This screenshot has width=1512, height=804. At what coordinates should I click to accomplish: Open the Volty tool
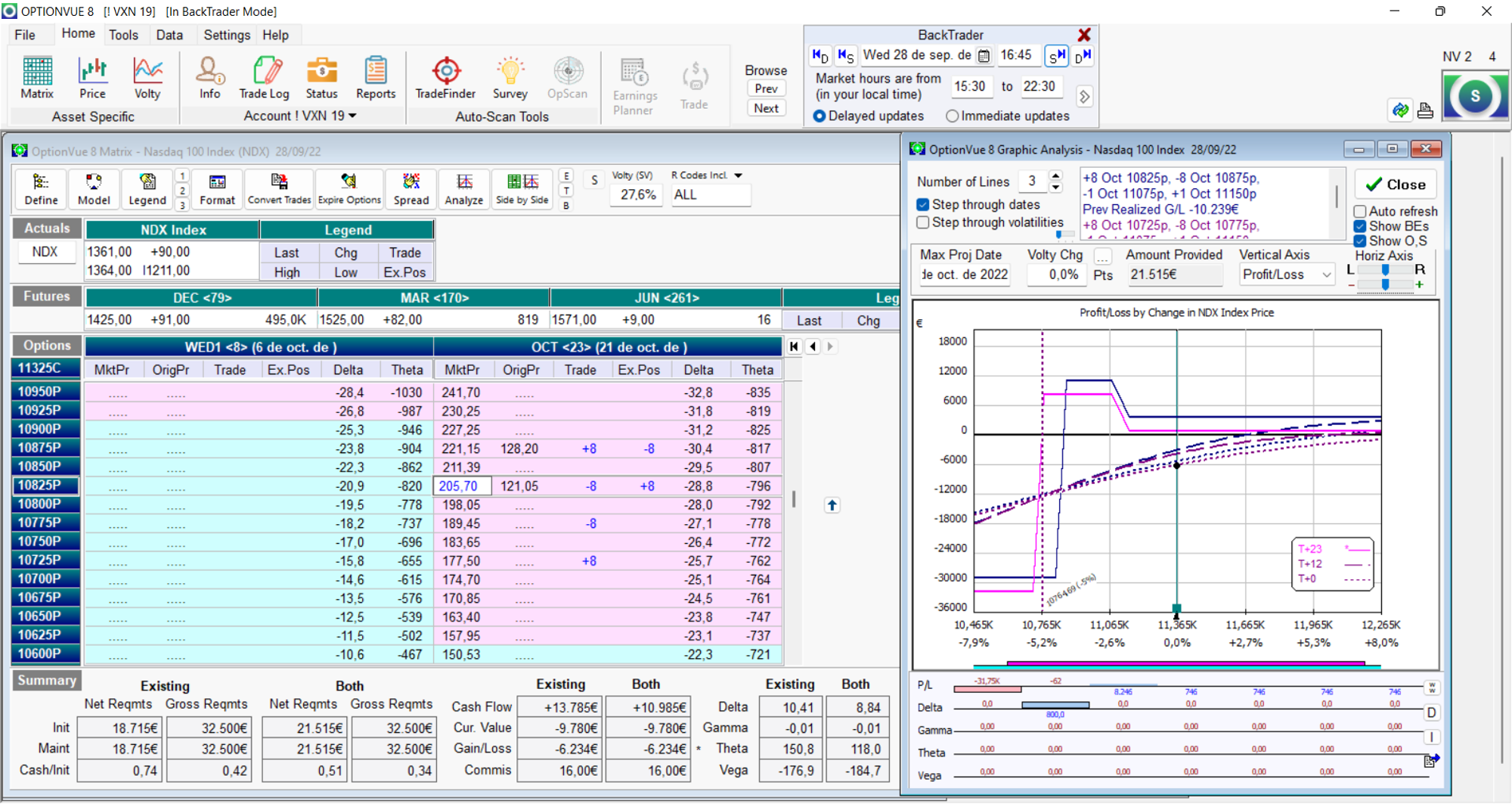147,78
